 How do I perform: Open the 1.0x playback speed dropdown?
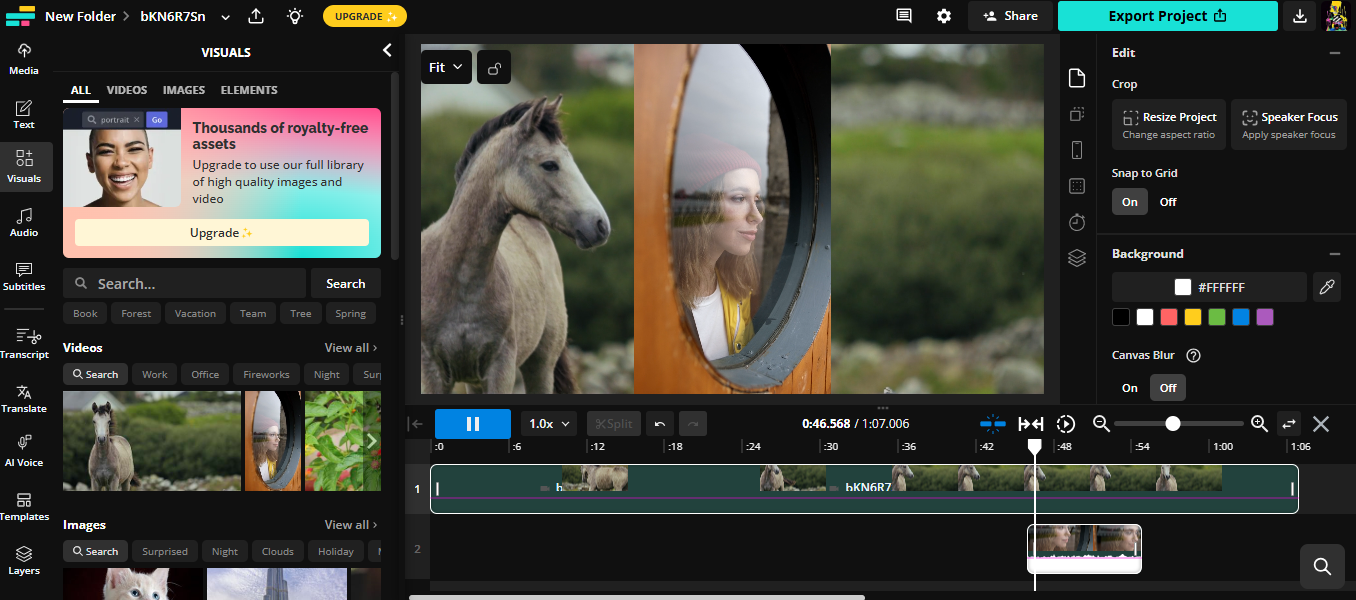point(549,423)
